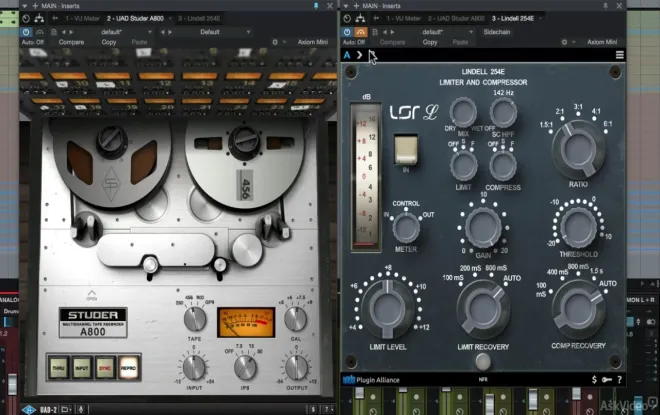Click the A preset slot icon
The height and width of the screenshot is (415, 660).
pyautogui.click(x=348, y=56)
